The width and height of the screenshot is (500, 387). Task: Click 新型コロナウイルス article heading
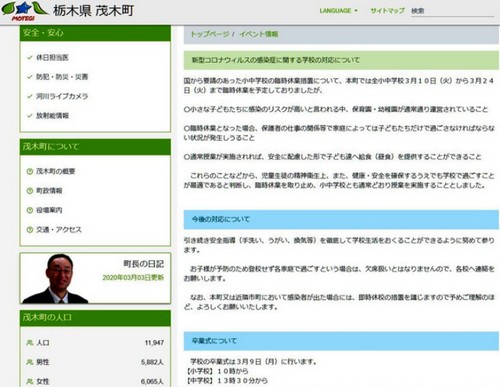(341, 60)
